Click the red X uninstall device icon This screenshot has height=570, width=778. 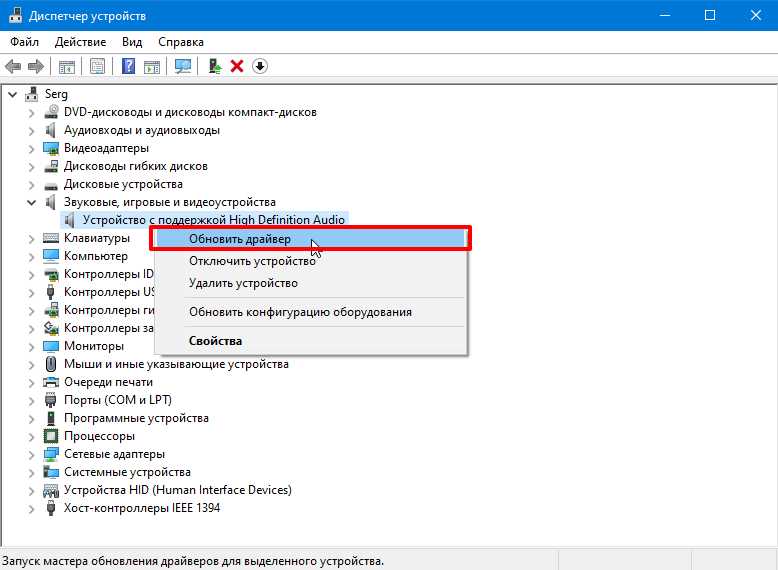pyautogui.click(x=237, y=66)
